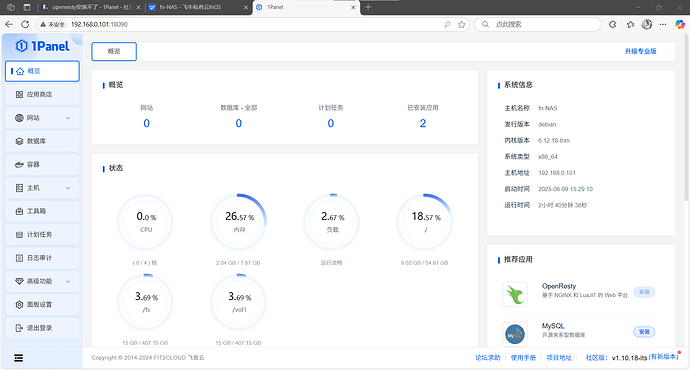Click the 负载 gauge 2.67%

pyautogui.click(x=332, y=222)
